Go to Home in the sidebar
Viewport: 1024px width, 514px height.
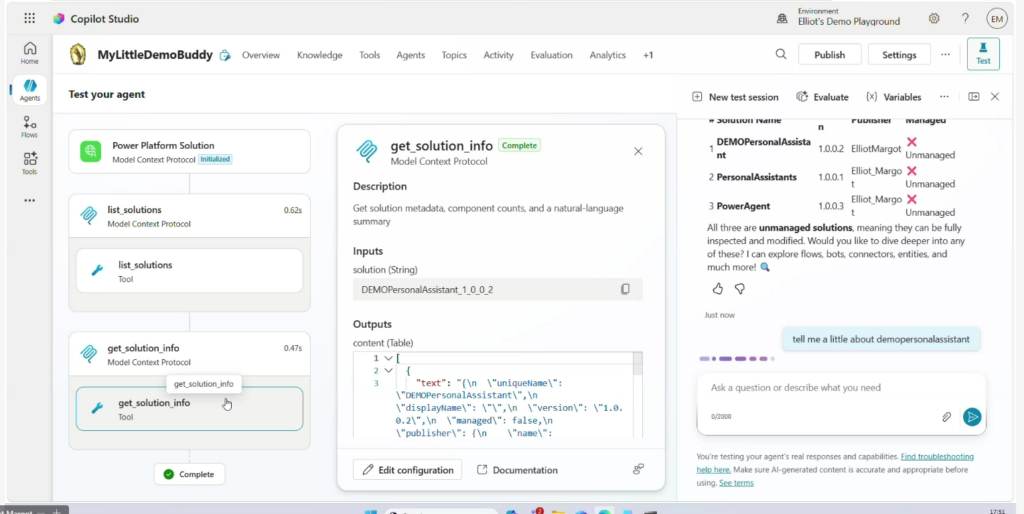click(30, 52)
